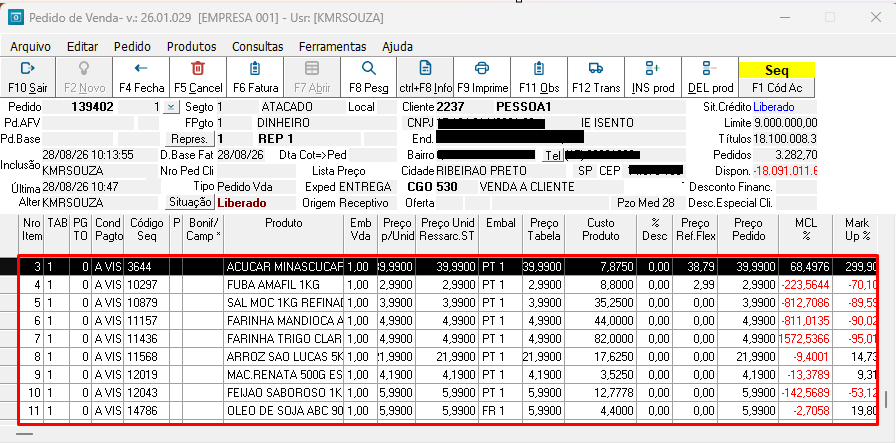This screenshot has width=896, height=443.
Task: Click code 14786 in Código Seq column
Action: (142, 410)
